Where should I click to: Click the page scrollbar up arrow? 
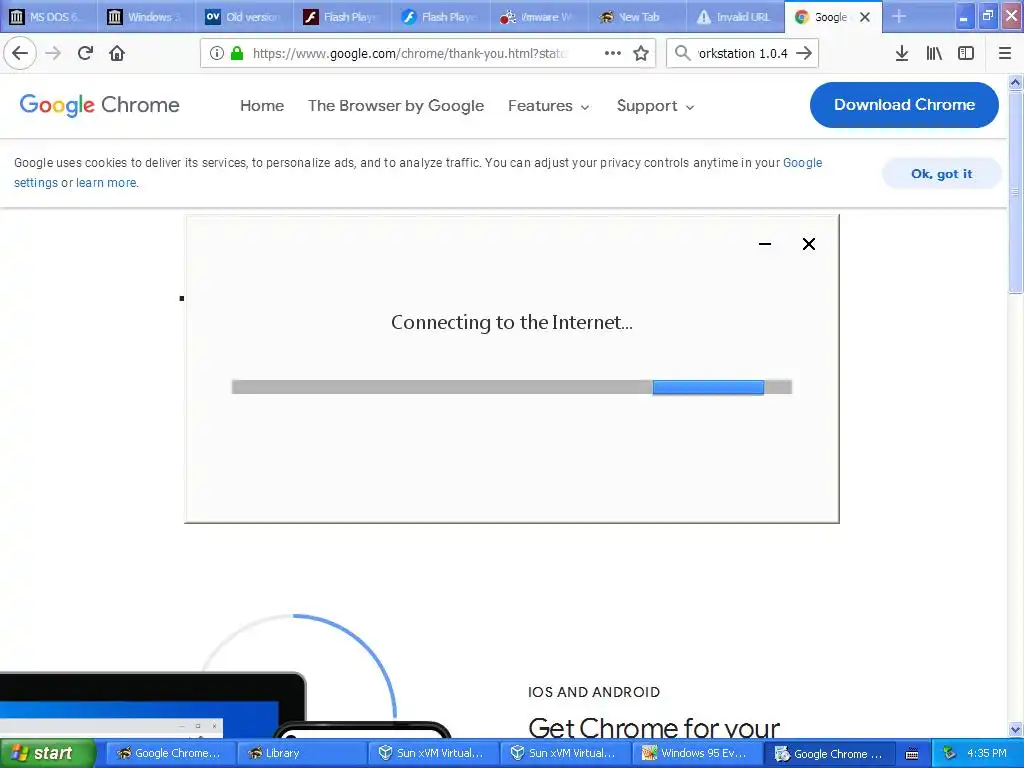tap(1015, 82)
